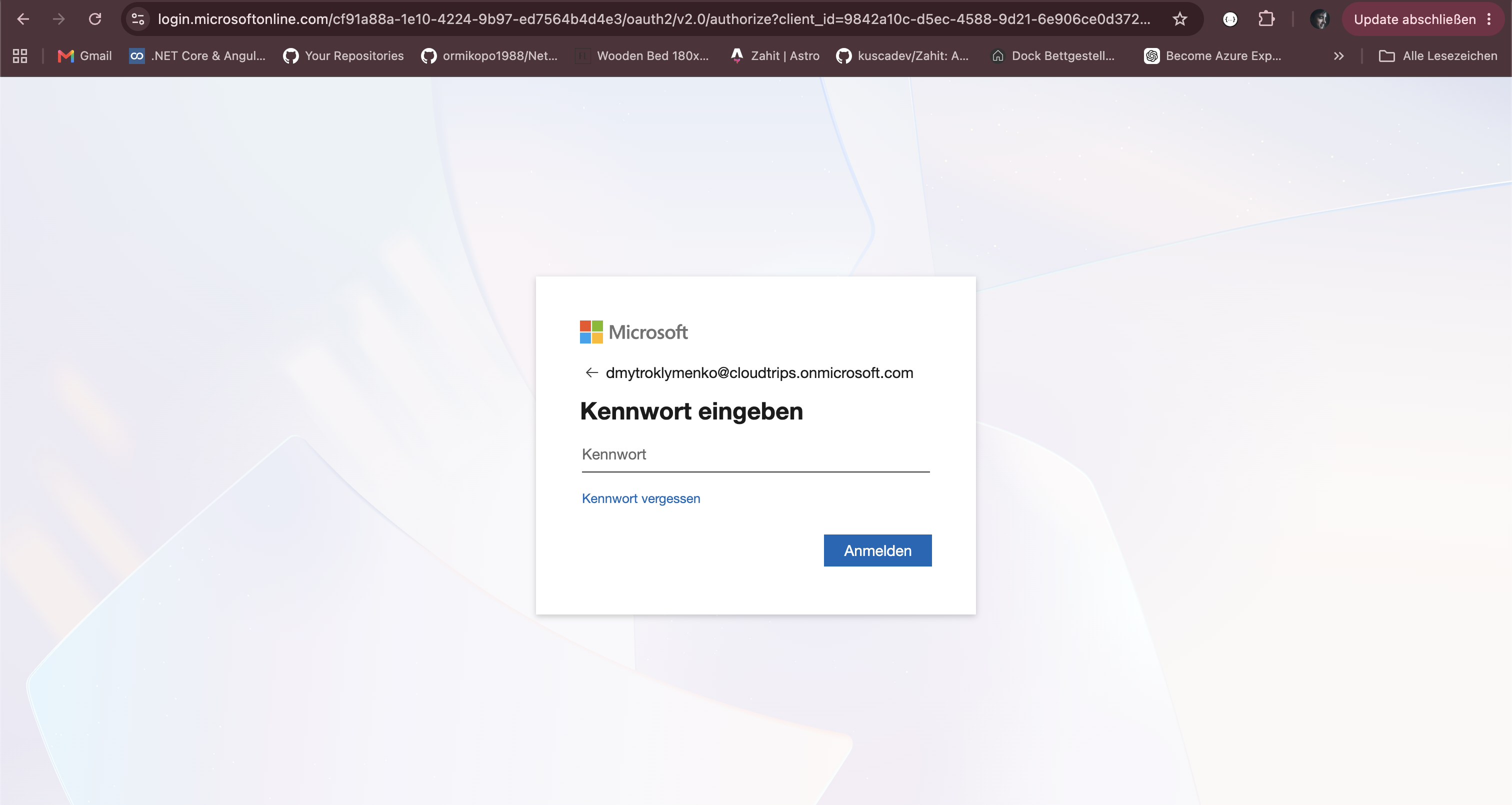Open the 'Become Azure Exp...' bookmark

1212,56
